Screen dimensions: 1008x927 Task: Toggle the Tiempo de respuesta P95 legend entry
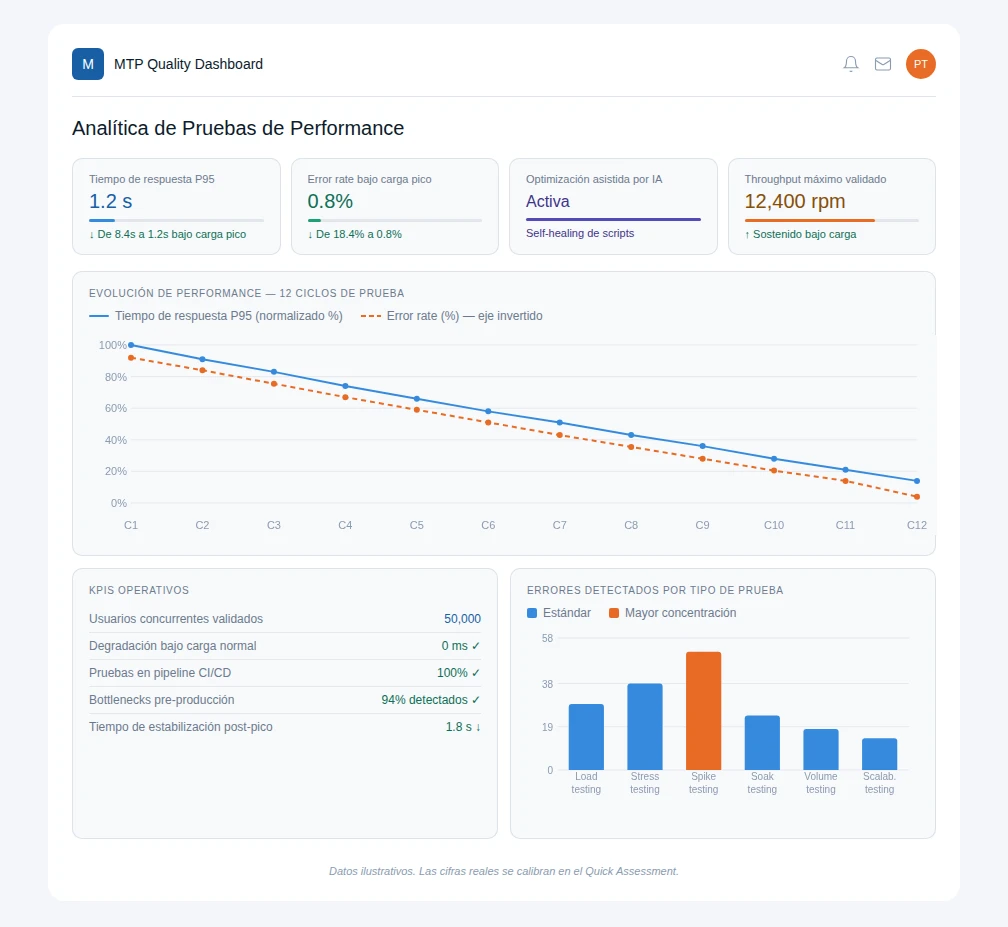(215, 316)
